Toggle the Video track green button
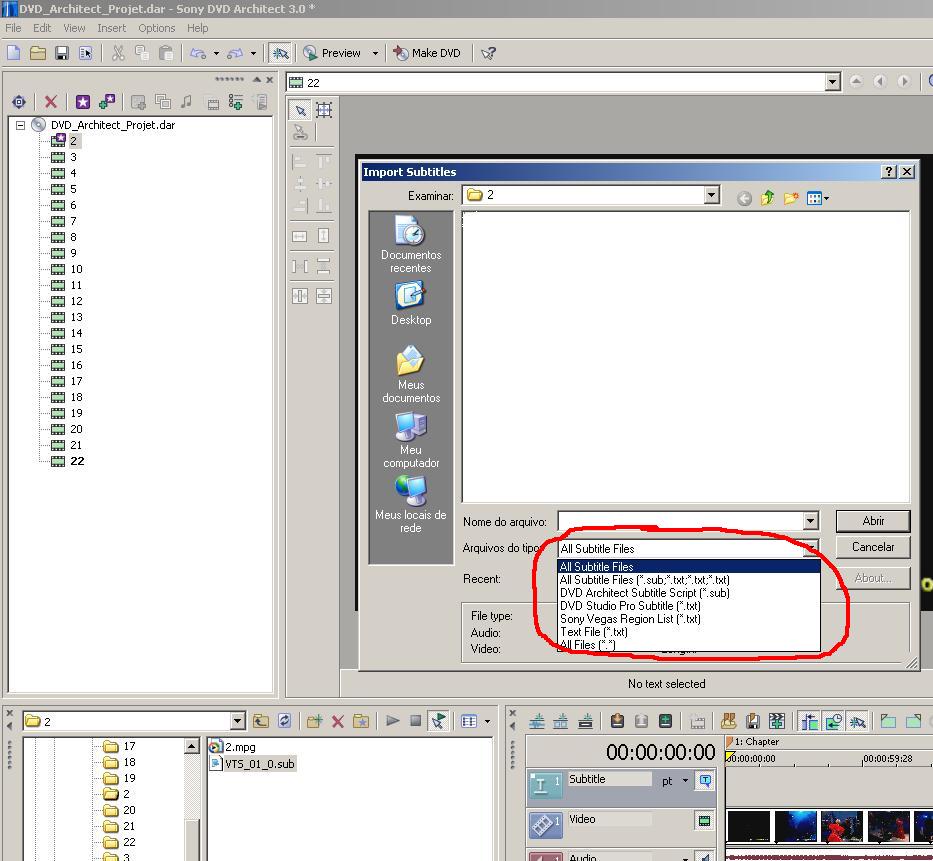 tap(704, 821)
